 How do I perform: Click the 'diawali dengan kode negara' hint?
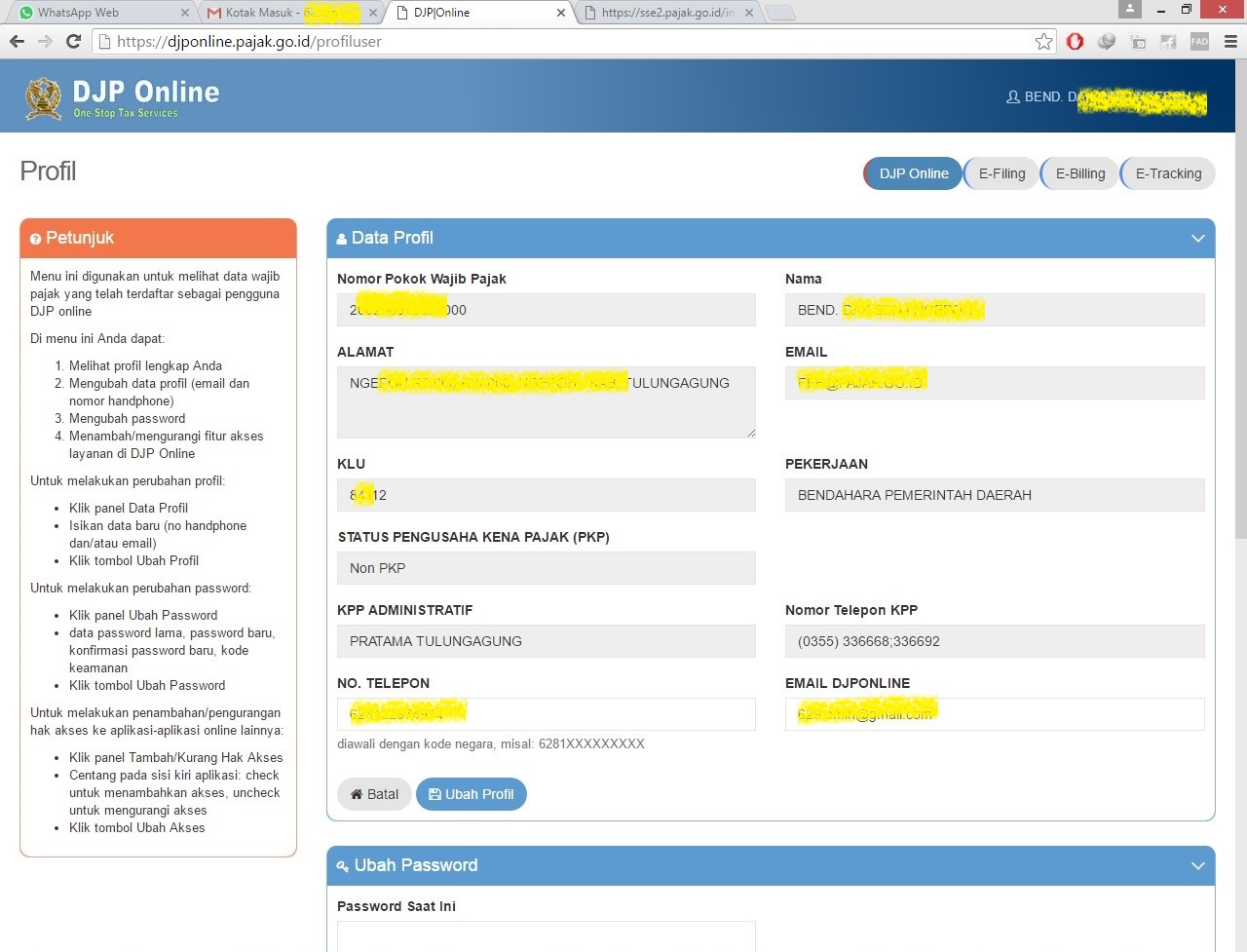(x=491, y=744)
